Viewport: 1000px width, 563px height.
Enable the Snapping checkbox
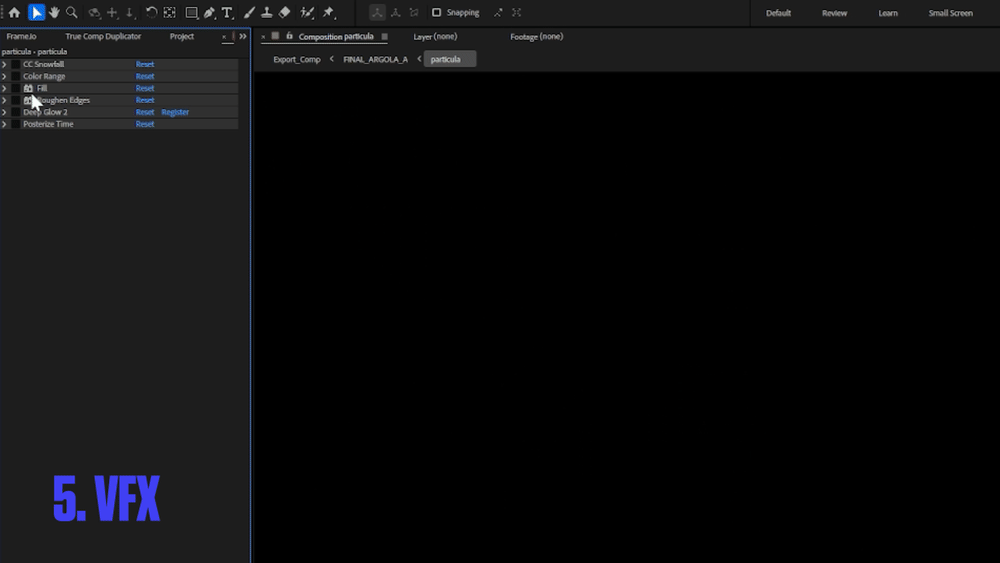[x=436, y=13]
